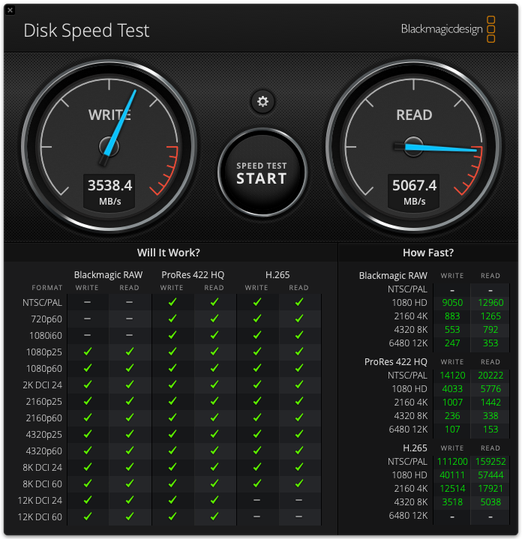522x539 pixels.
Task: Click Blackmagic RAW 1080 HD write value 9050
Action: pyautogui.click(x=452, y=302)
